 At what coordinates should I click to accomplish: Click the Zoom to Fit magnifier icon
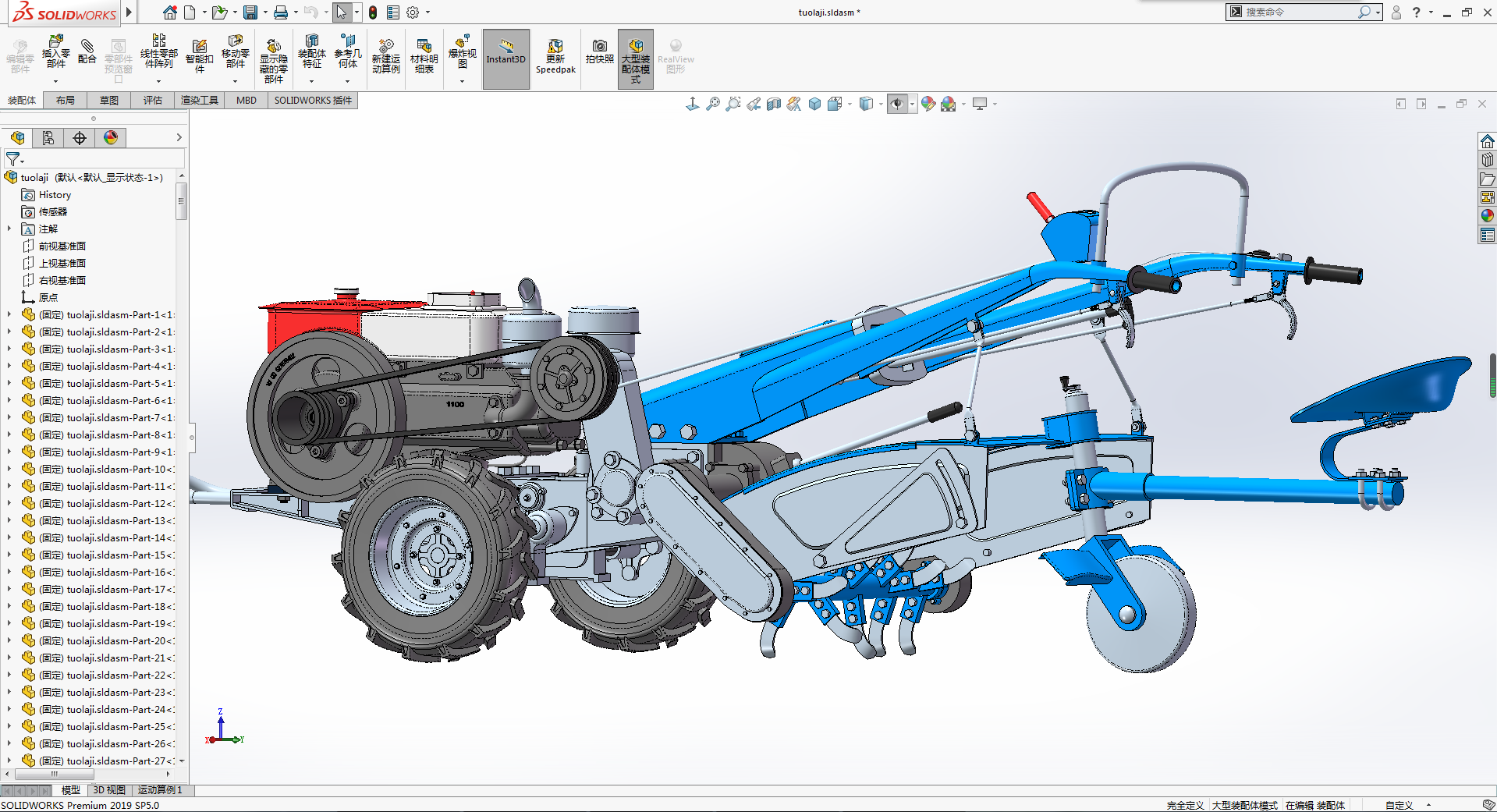pos(713,104)
